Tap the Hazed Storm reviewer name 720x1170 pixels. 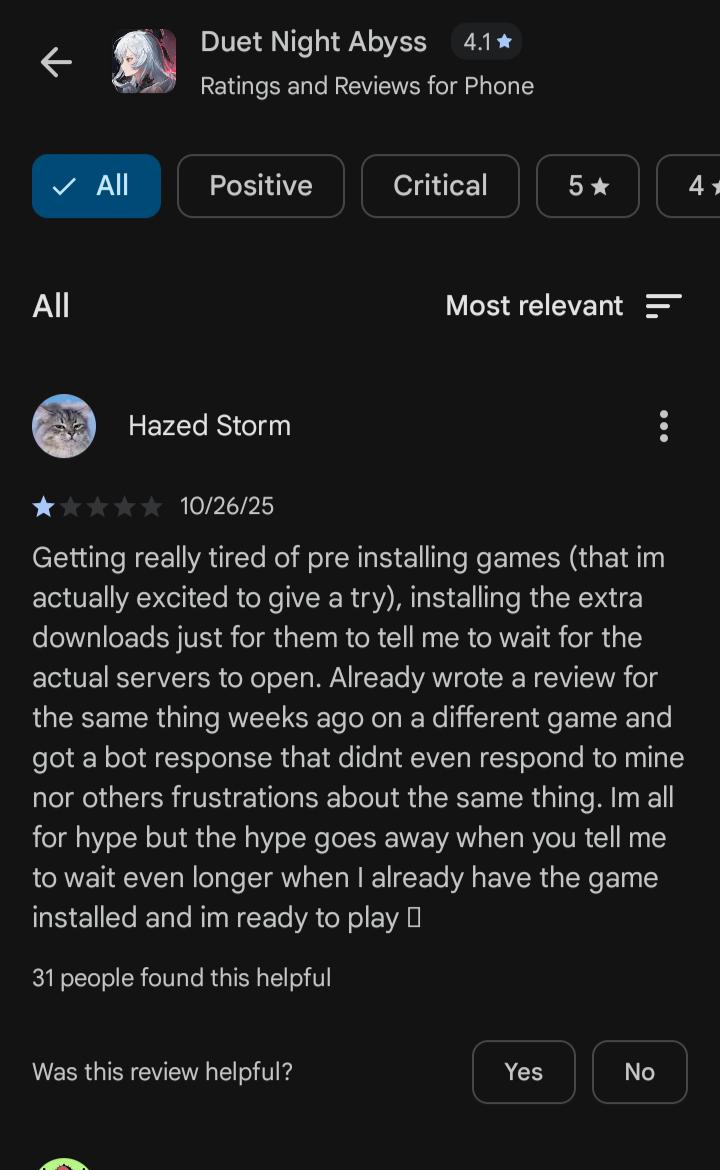click(210, 425)
